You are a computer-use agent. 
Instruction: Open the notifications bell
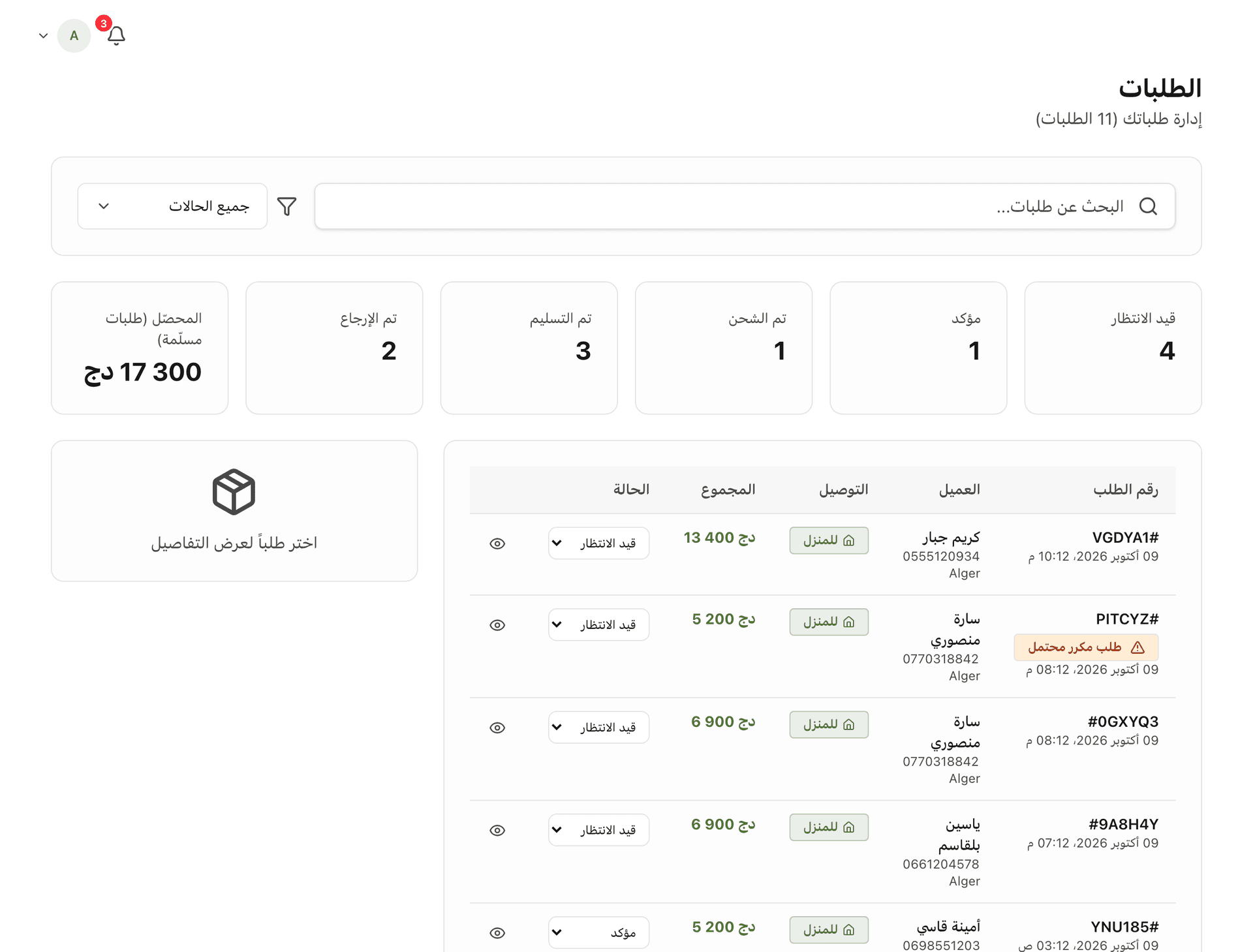(116, 35)
